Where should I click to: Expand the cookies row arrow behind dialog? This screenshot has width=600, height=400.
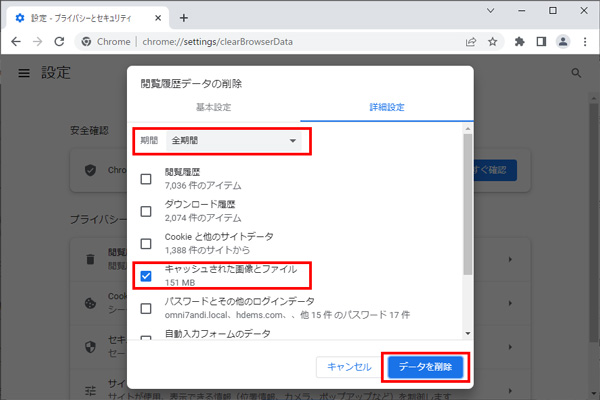click(x=510, y=303)
